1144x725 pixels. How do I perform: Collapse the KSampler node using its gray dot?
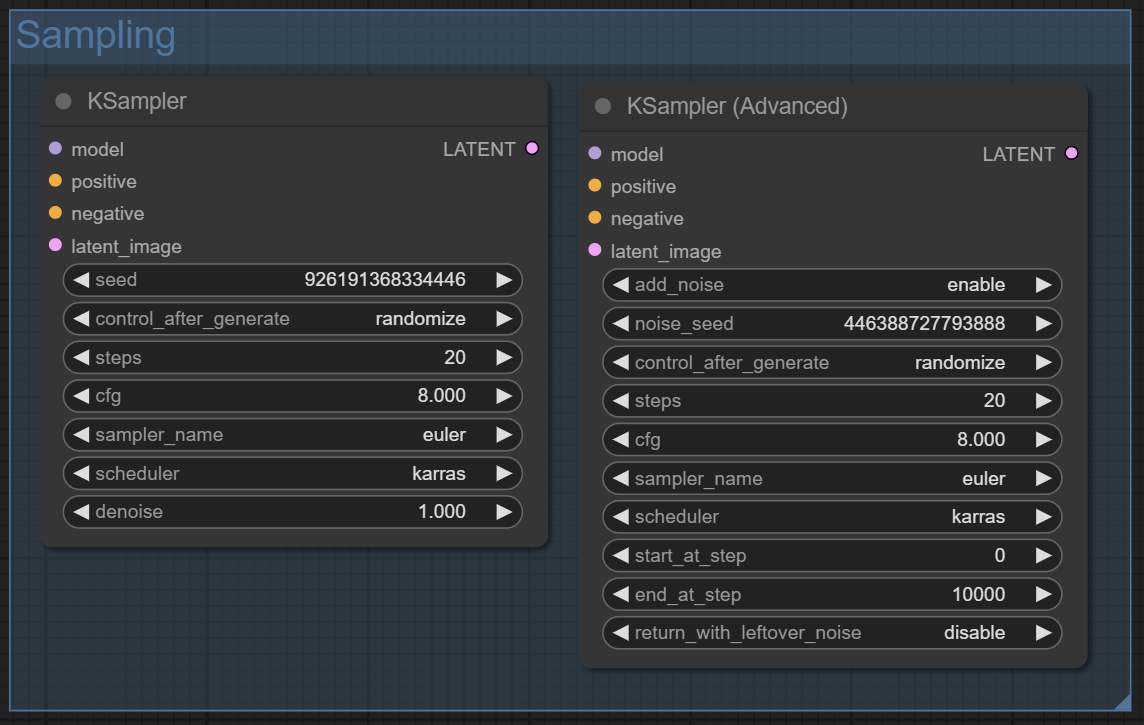tap(63, 101)
